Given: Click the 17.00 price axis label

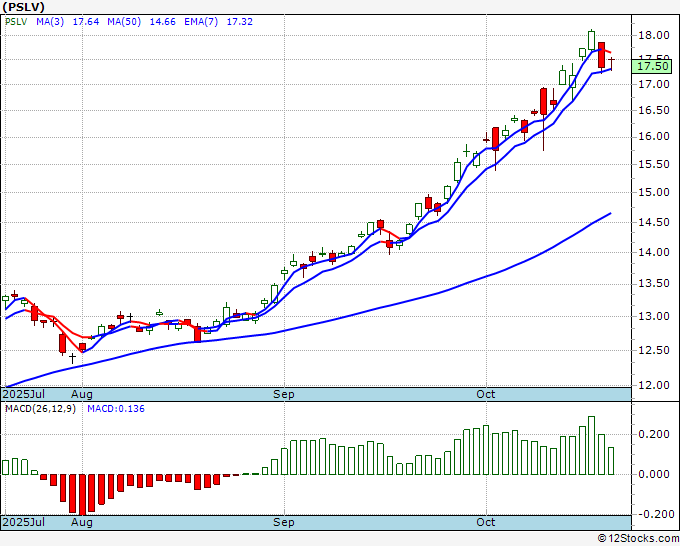Looking at the screenshot, I should pyautogui.click(x=654, y=84).
